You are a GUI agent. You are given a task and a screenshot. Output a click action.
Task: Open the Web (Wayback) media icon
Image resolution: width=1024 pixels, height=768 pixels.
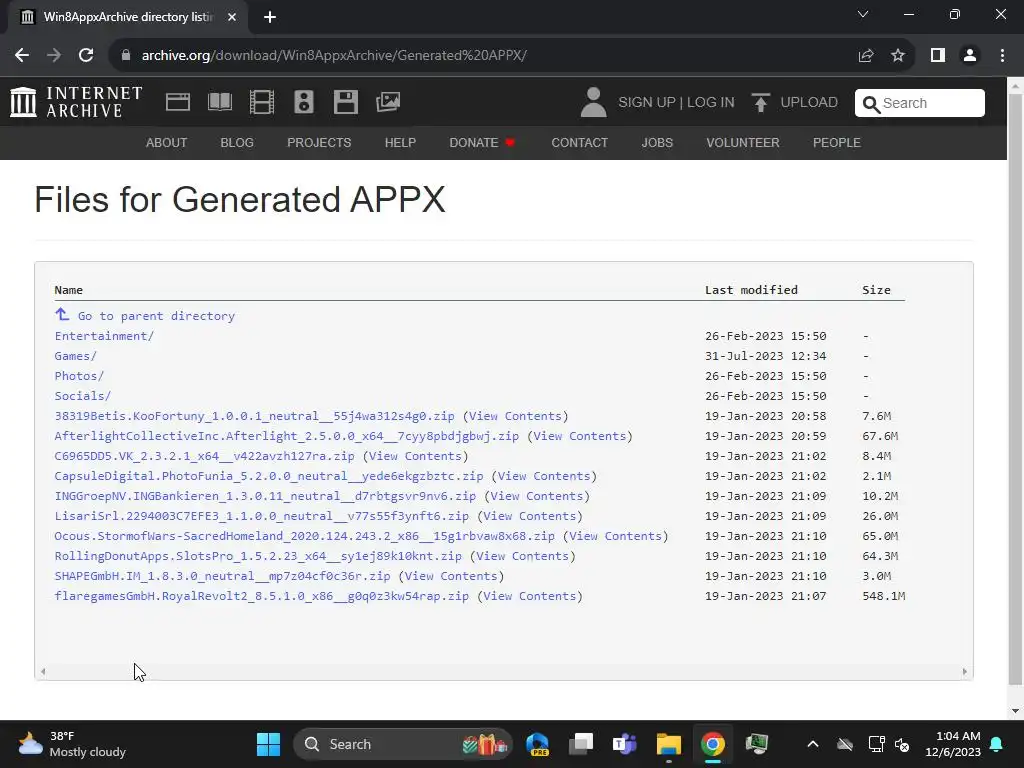tap(178, 102)
